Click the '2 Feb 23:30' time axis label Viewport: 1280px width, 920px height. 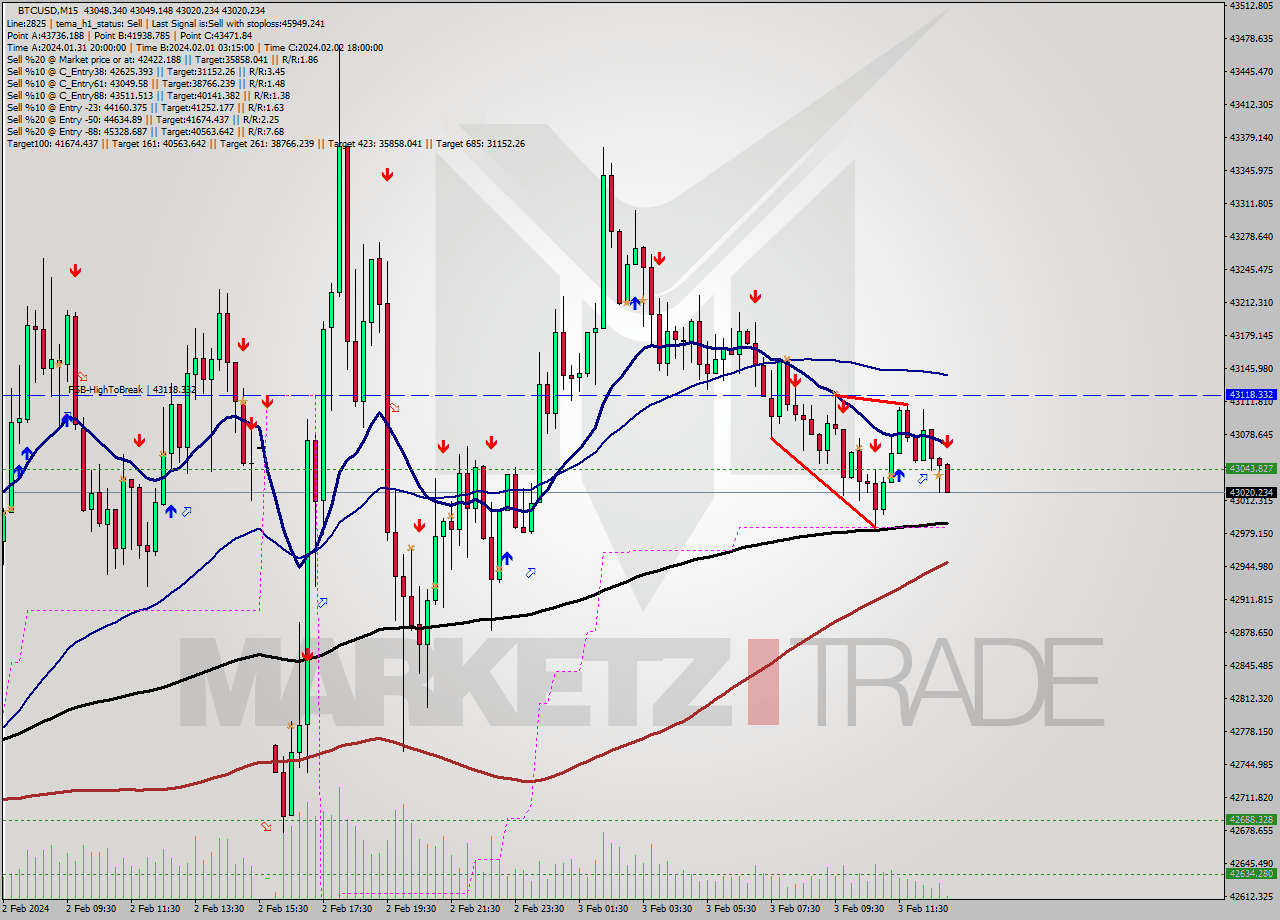pyautogui.click(x=539, y=909)
